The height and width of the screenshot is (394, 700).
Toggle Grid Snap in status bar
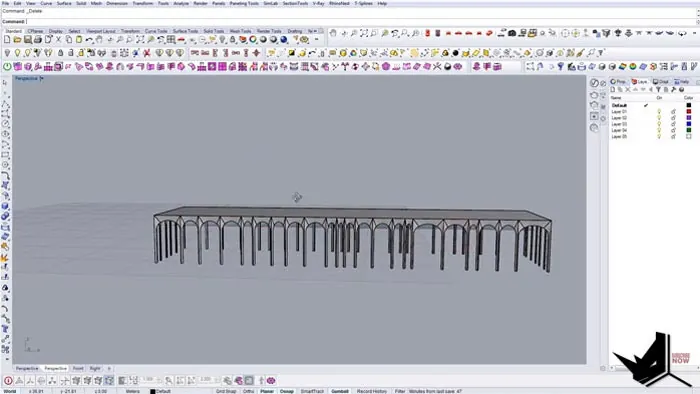(x=226, y=391)
